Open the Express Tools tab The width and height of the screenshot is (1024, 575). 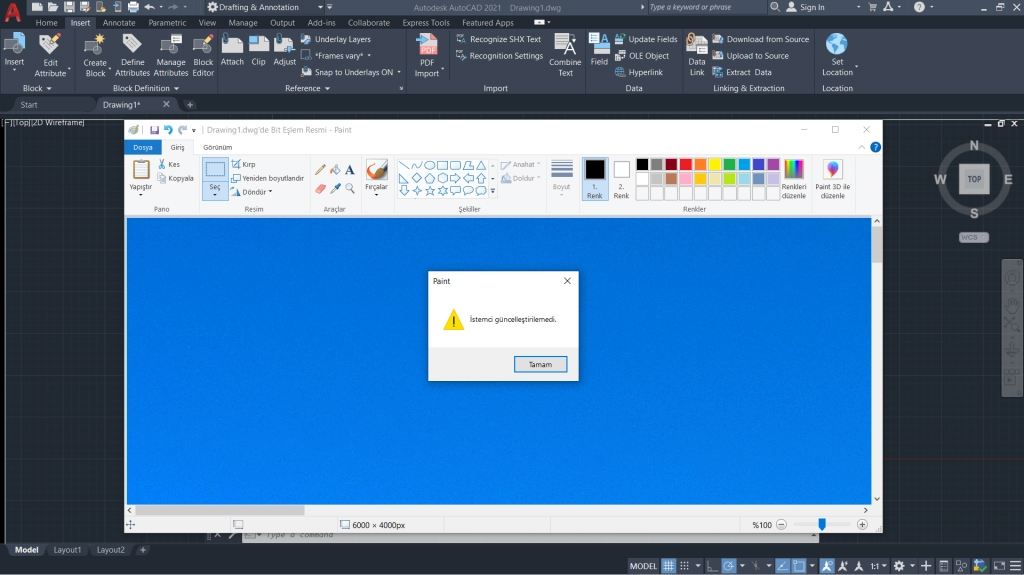(x=426, y=22)
